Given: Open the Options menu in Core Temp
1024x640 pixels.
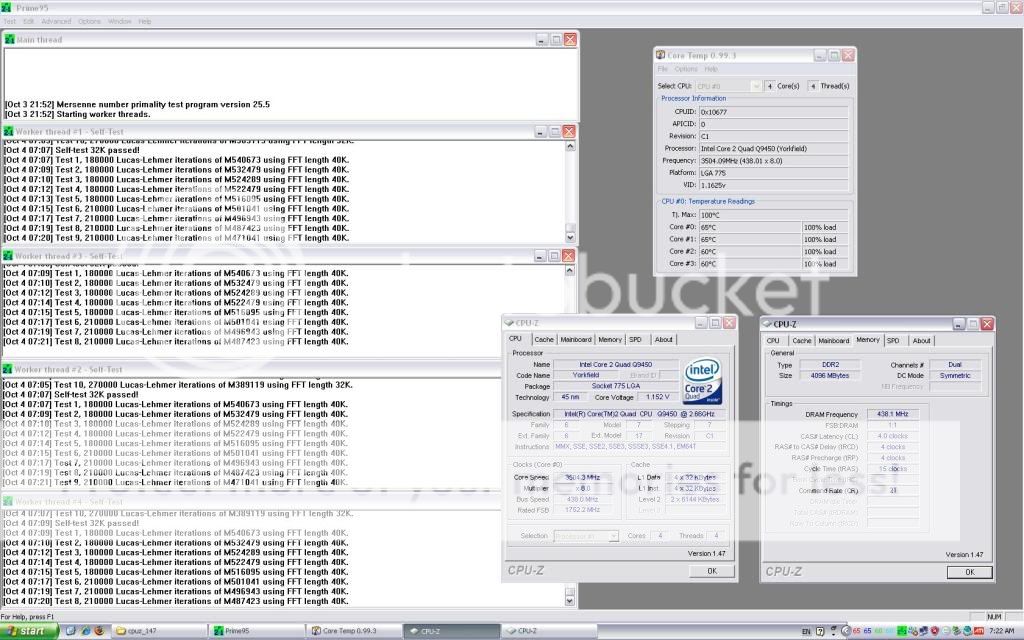Looking at the screenshot, I should coord(686,69).
